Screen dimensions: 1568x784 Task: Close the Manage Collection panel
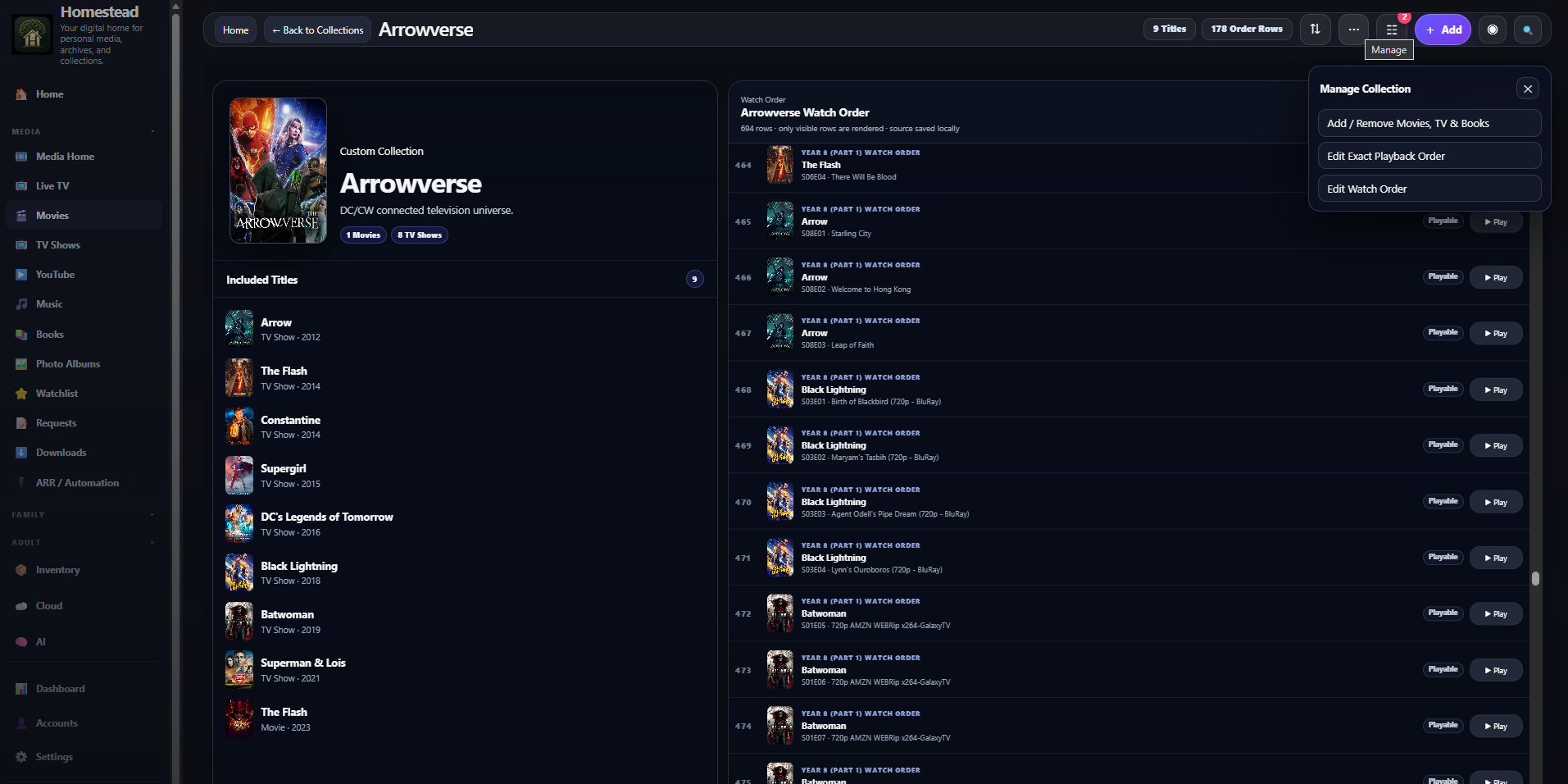point(1528,89)
